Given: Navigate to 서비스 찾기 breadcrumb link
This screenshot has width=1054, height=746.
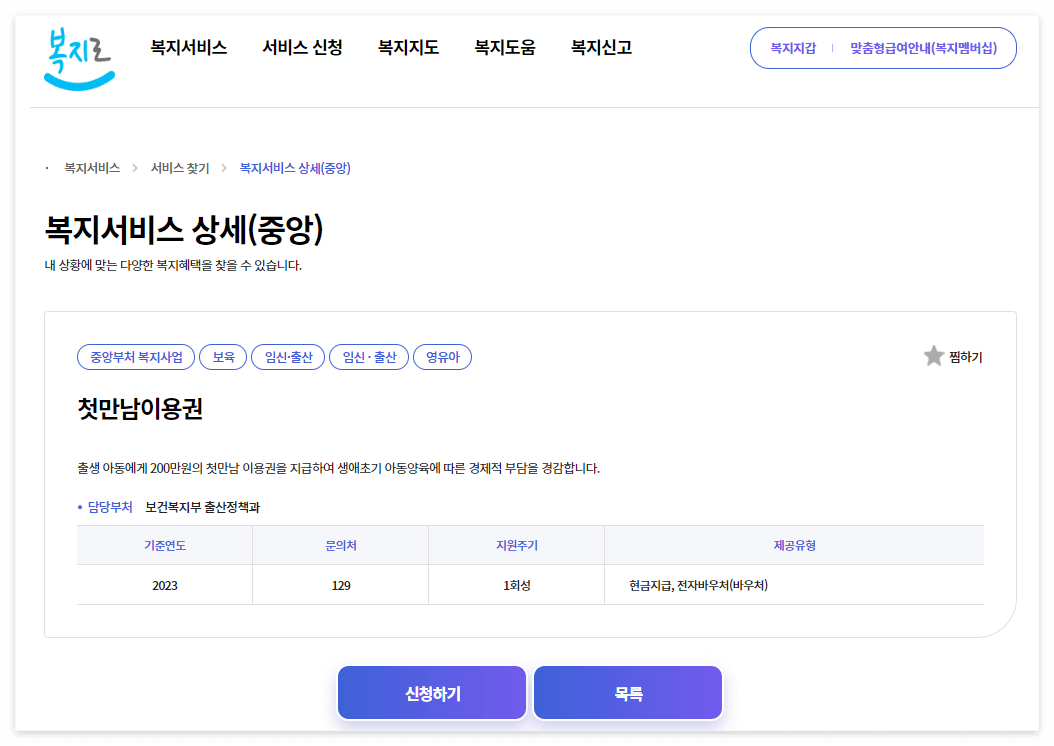Looking at the screenshot, I should (182, 168).
